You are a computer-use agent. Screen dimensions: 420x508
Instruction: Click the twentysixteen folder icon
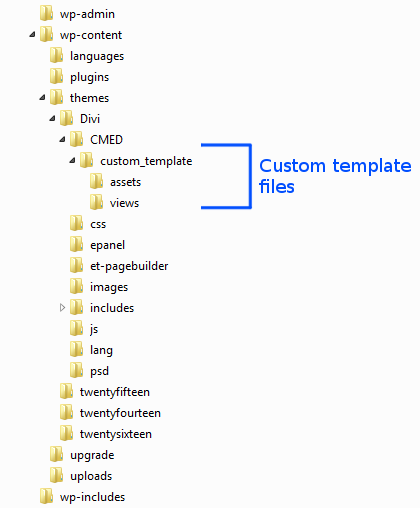pyautogui.click(x=66, y=433)
